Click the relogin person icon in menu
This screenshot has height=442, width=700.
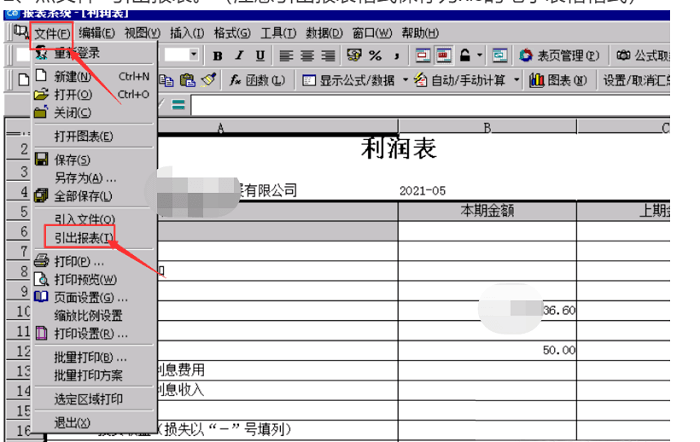click(x=42, y=53)
